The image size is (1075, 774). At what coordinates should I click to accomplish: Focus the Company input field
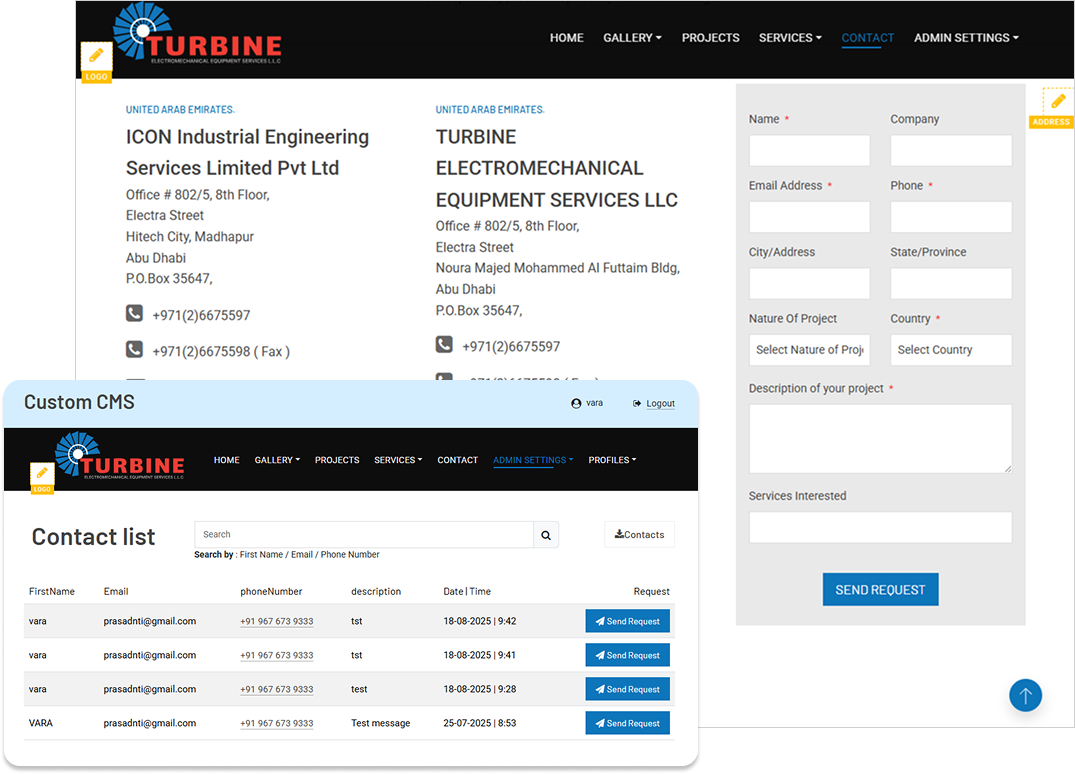point(951,150)
